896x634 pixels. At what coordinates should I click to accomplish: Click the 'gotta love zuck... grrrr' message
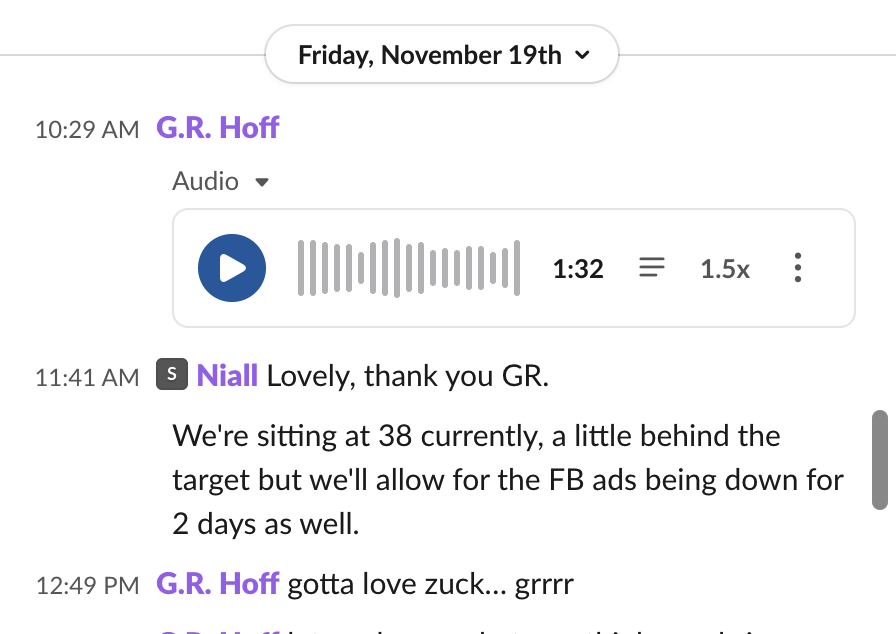(x=430, y=583)
